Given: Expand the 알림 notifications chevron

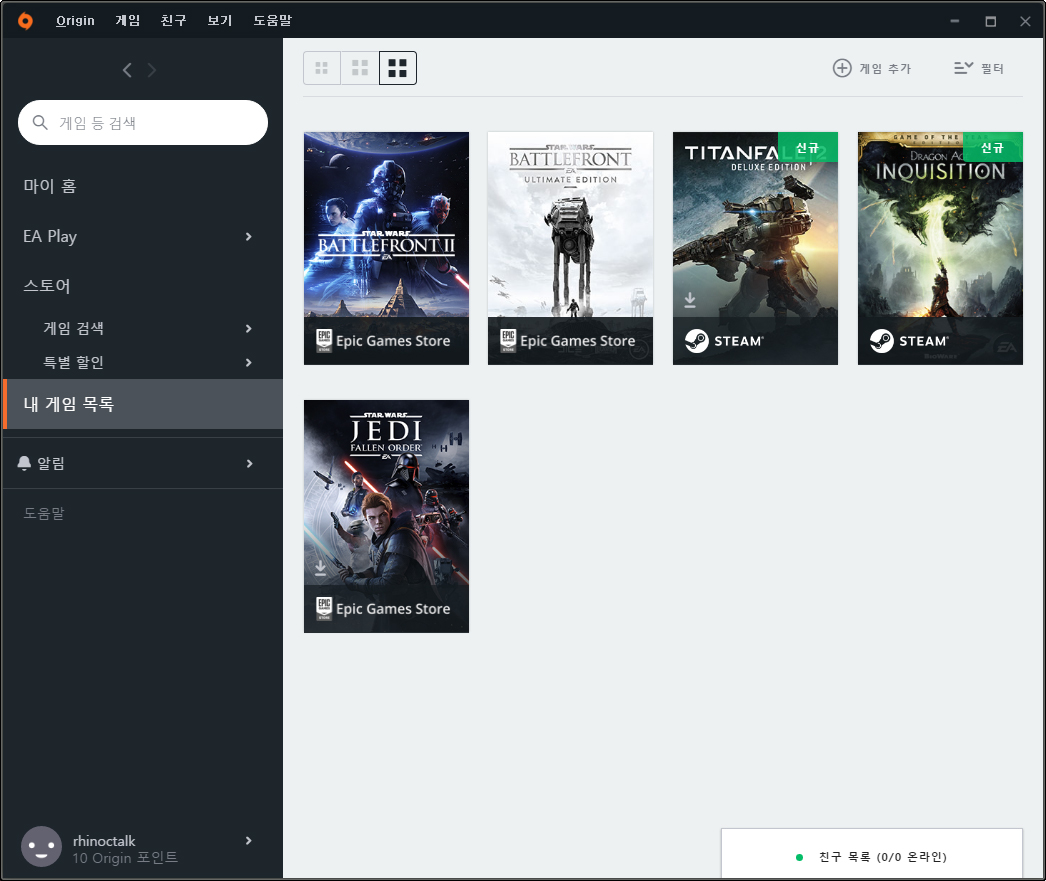Looking at the screenshot, I should 249,464.
